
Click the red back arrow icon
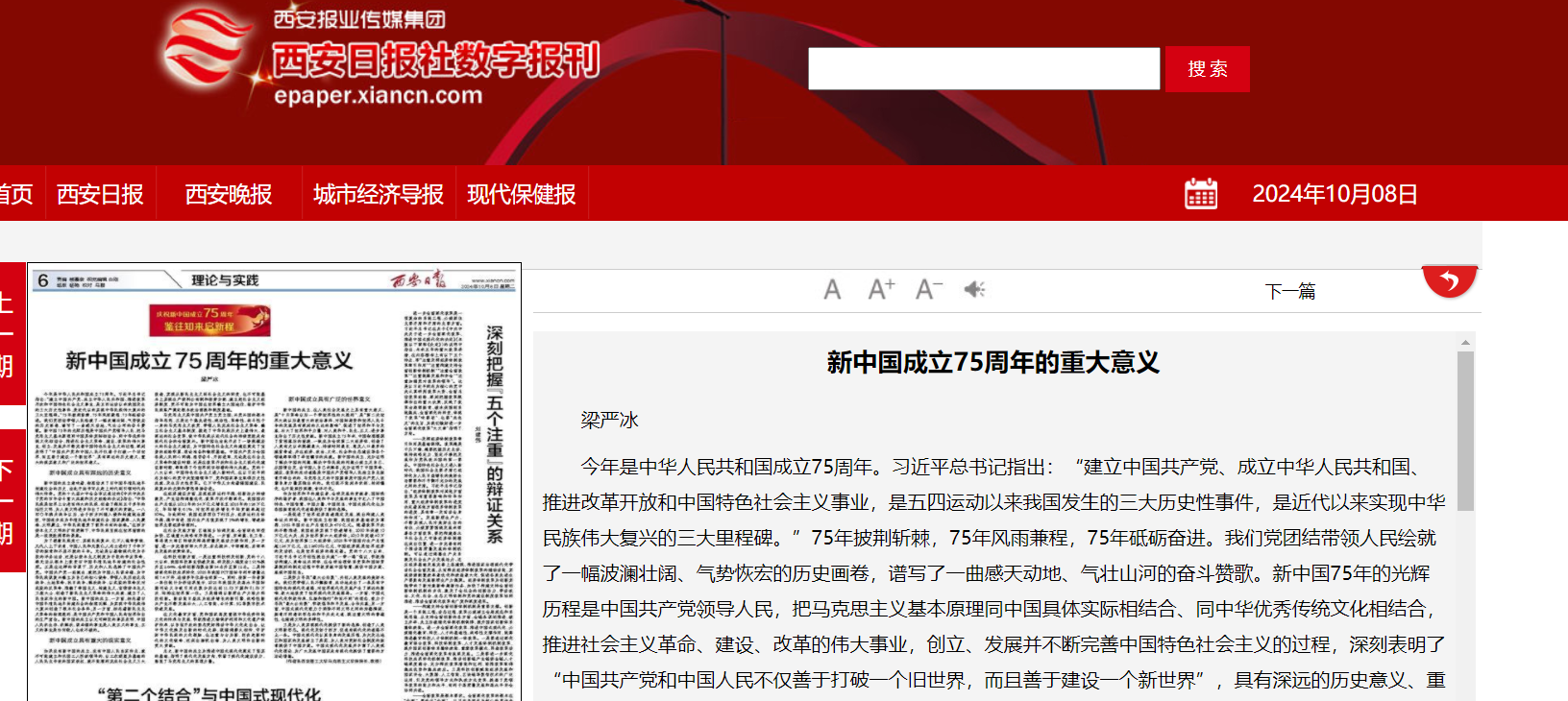coord(1449,280)
